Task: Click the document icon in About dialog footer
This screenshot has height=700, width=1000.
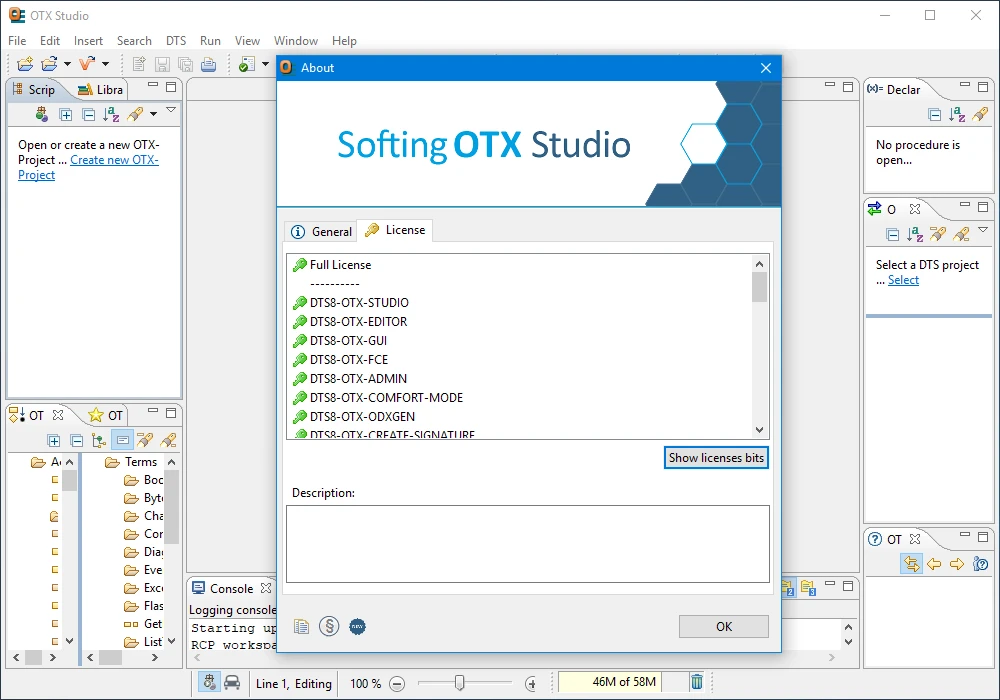Action: (302, 627)
